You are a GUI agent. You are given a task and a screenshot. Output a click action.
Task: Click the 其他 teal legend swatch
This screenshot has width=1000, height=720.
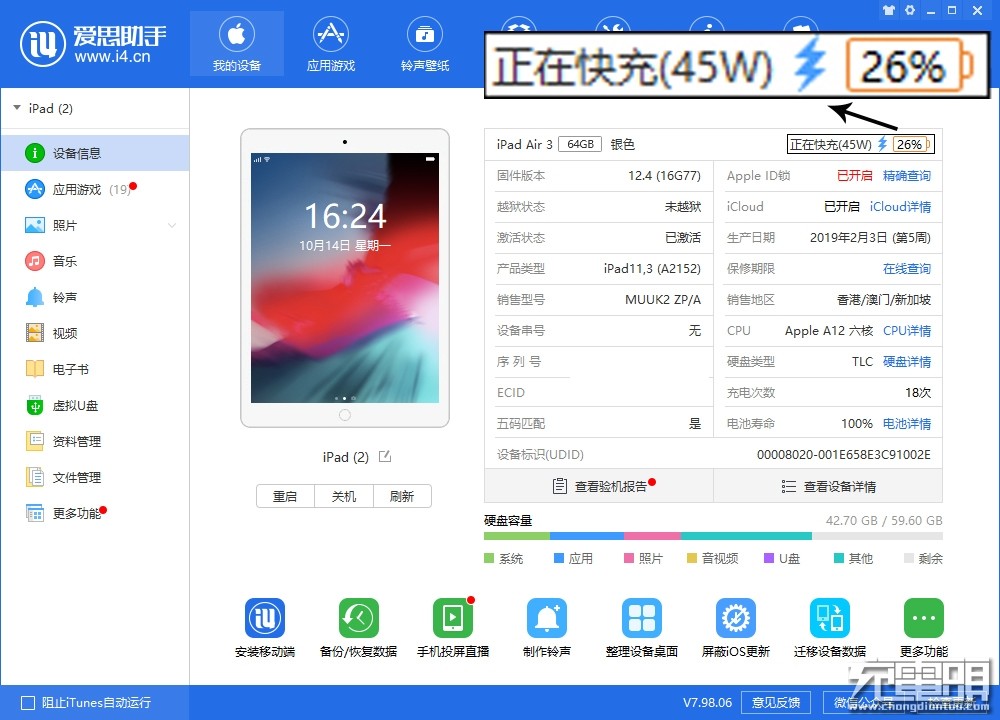[839, 558]
